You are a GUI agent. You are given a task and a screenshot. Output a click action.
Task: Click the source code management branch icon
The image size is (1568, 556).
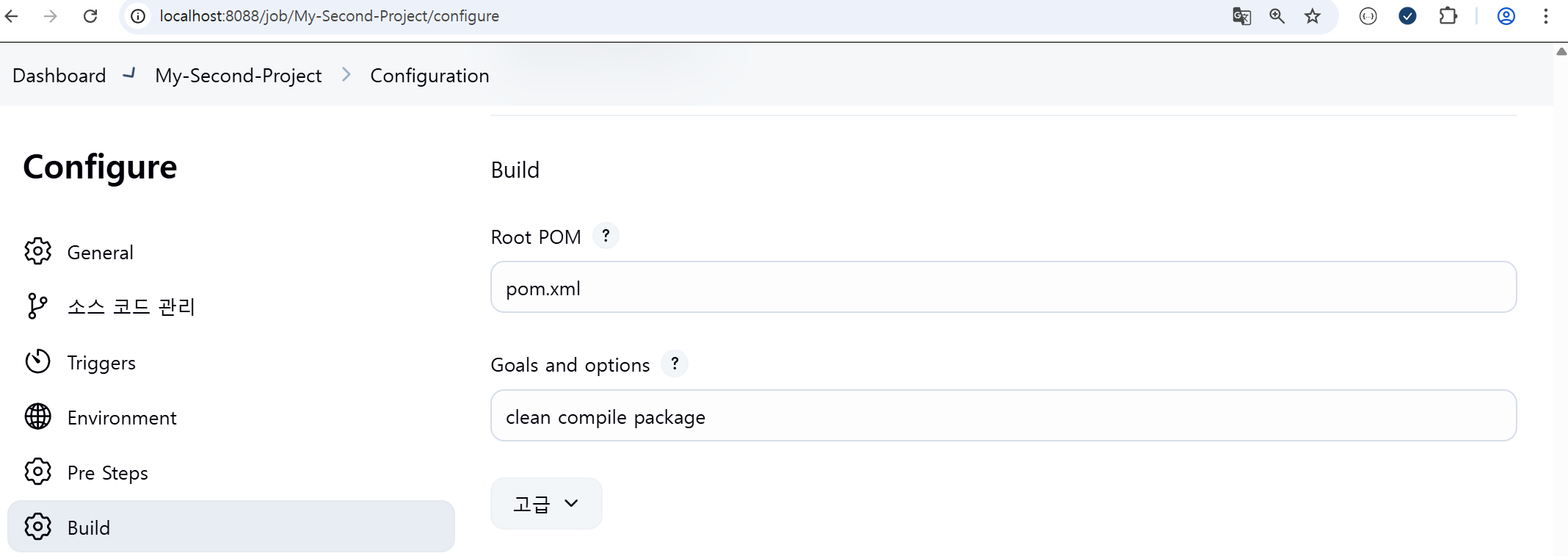tap(37, 306)
